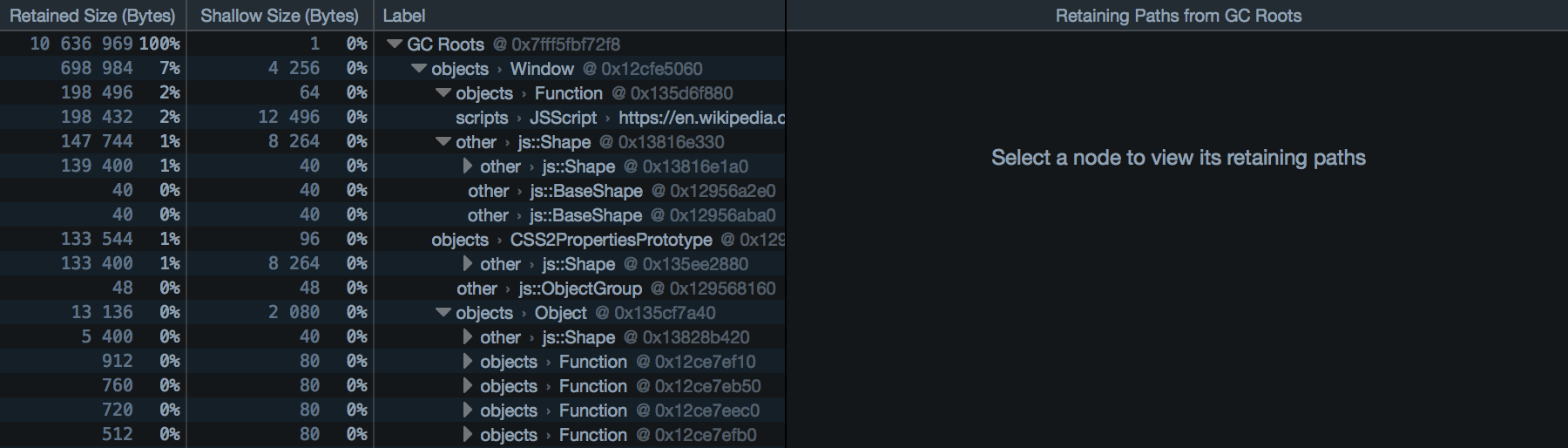The height and width of the screenshot is (448, 1568).
Task: Expand Function @ 0x12ce7eec0 node
Action: [x=468, y=411]
